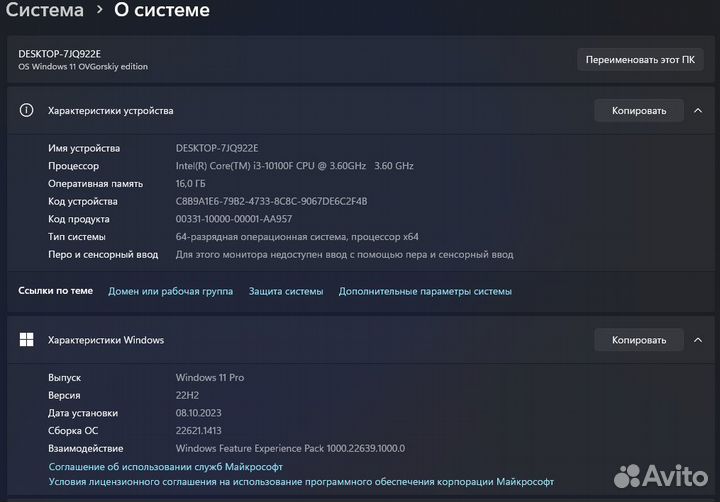Select the OS build value 22621.1413

pyautogui.click(x=198, y=430)
